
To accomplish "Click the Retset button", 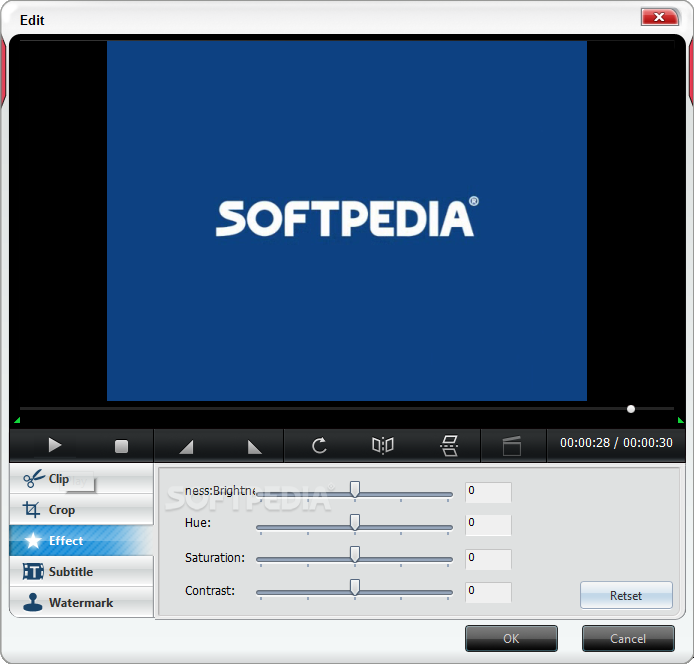I will (x=626, y=595).
